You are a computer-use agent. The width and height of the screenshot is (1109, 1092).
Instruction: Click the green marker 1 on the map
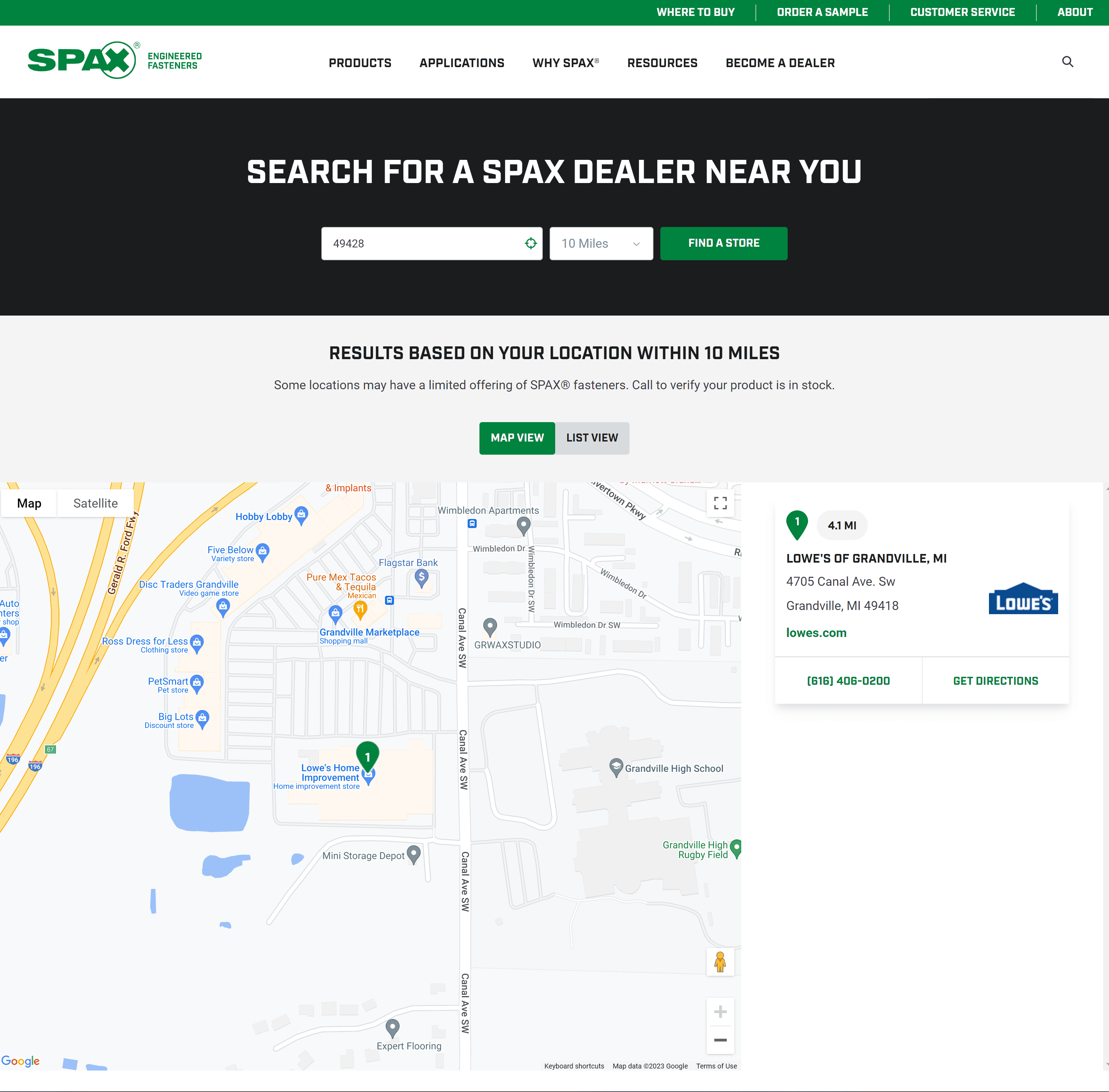pyautogui.click(x=368, y=756)
